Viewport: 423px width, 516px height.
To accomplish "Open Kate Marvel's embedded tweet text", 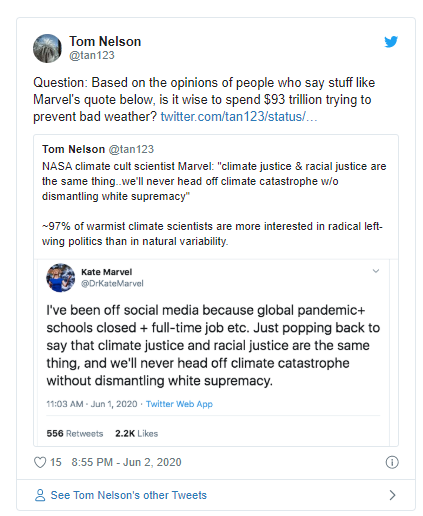I will pos(213,345).
